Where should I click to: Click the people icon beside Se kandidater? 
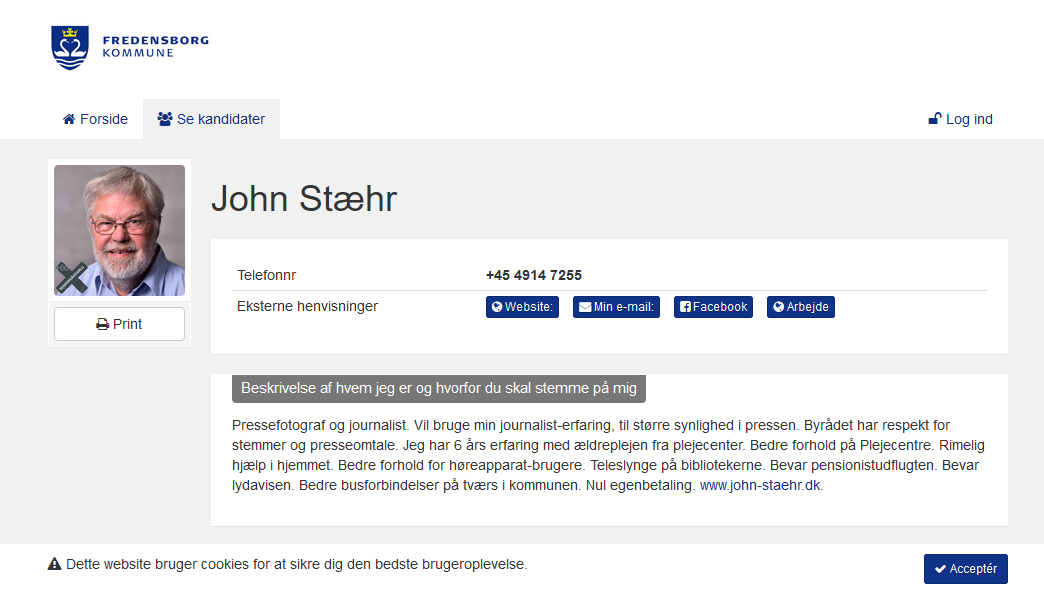pyautogui.click(x=165, y=119)
